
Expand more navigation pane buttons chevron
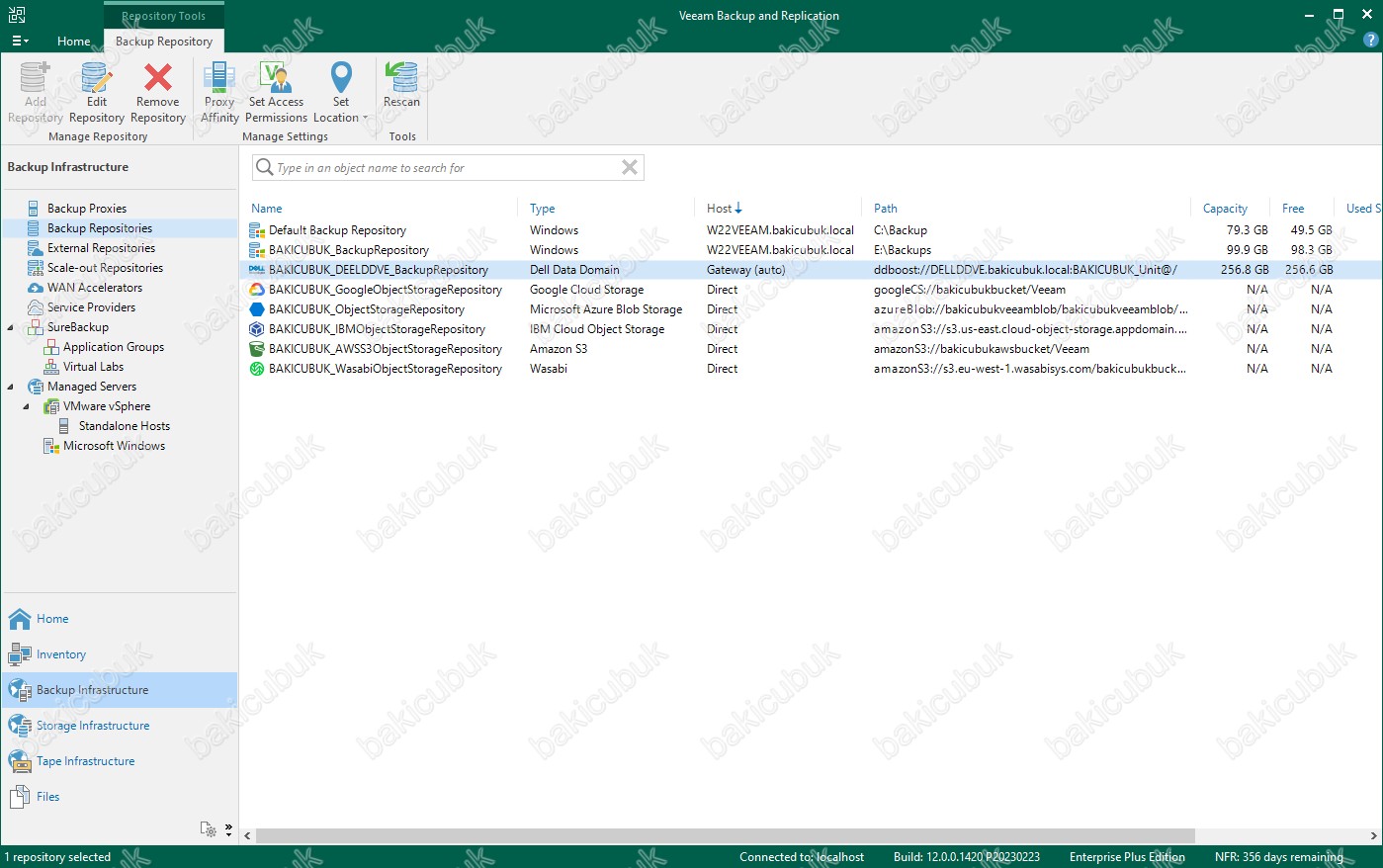click(228, 829)
